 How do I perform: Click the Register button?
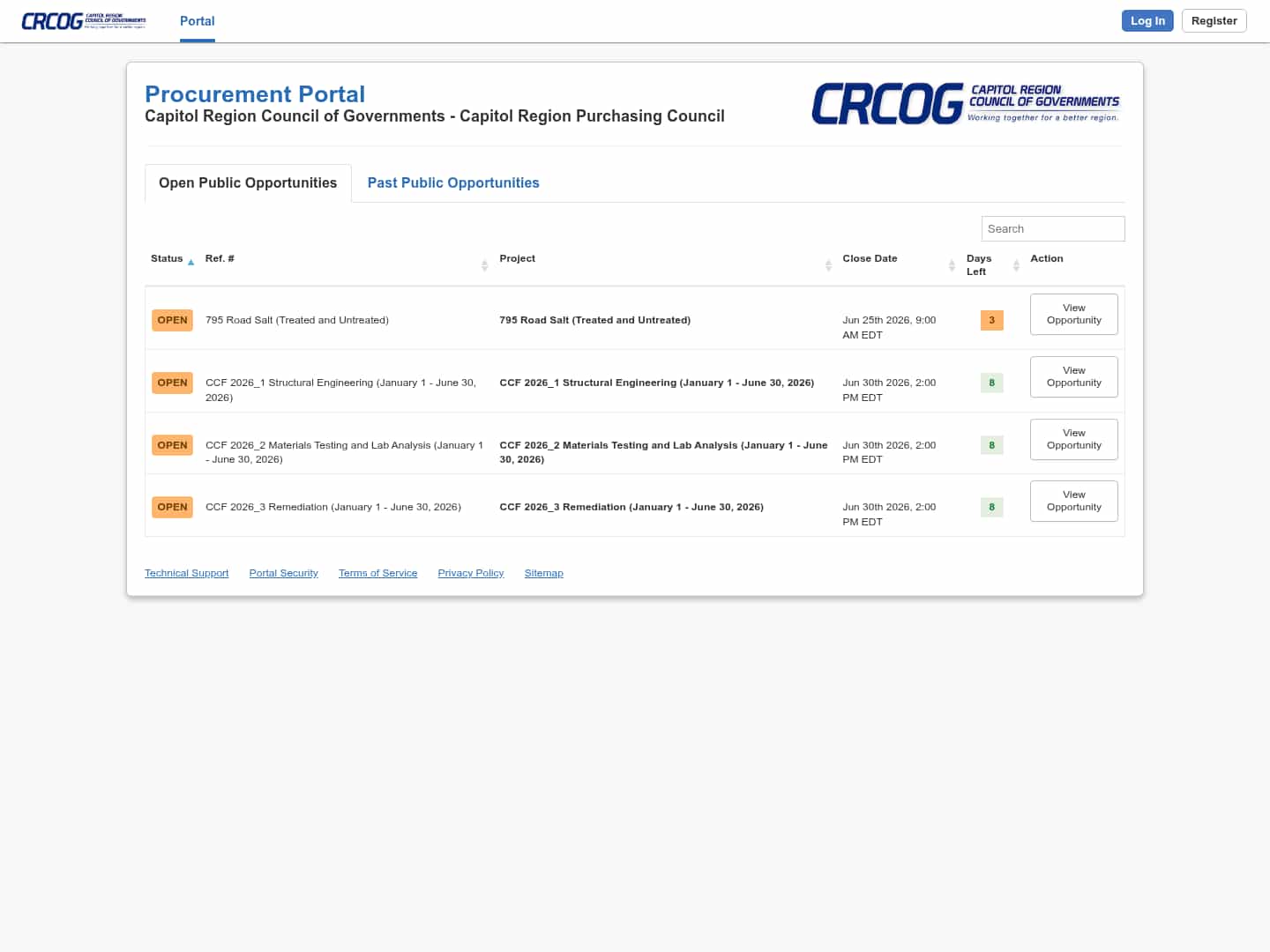(1214, 20)
